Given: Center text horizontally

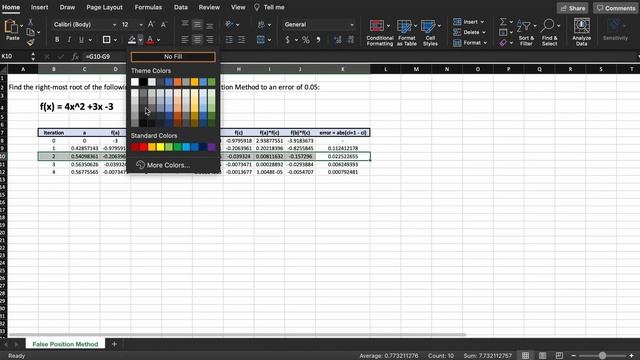Looking at the screenshot, I should pyautogui.click(x=197, y=40).
